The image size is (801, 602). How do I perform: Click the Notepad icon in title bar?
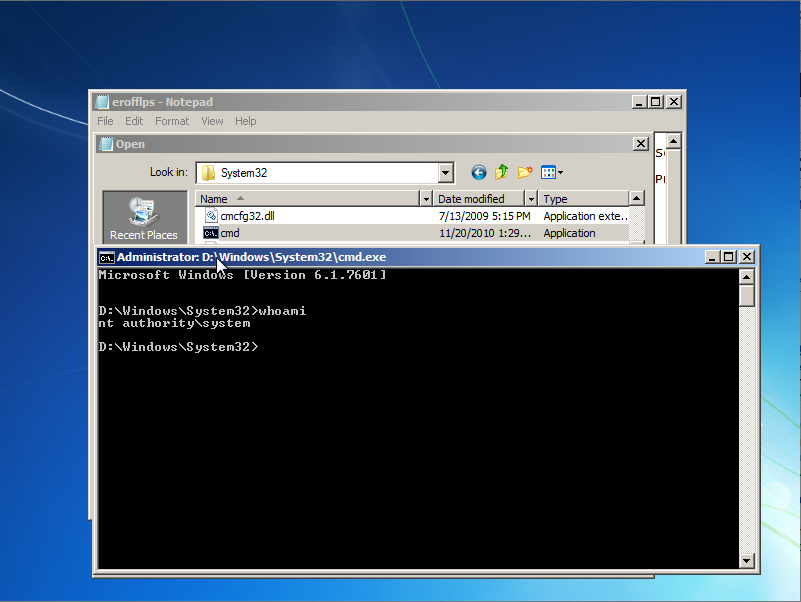tap(102, 102)
